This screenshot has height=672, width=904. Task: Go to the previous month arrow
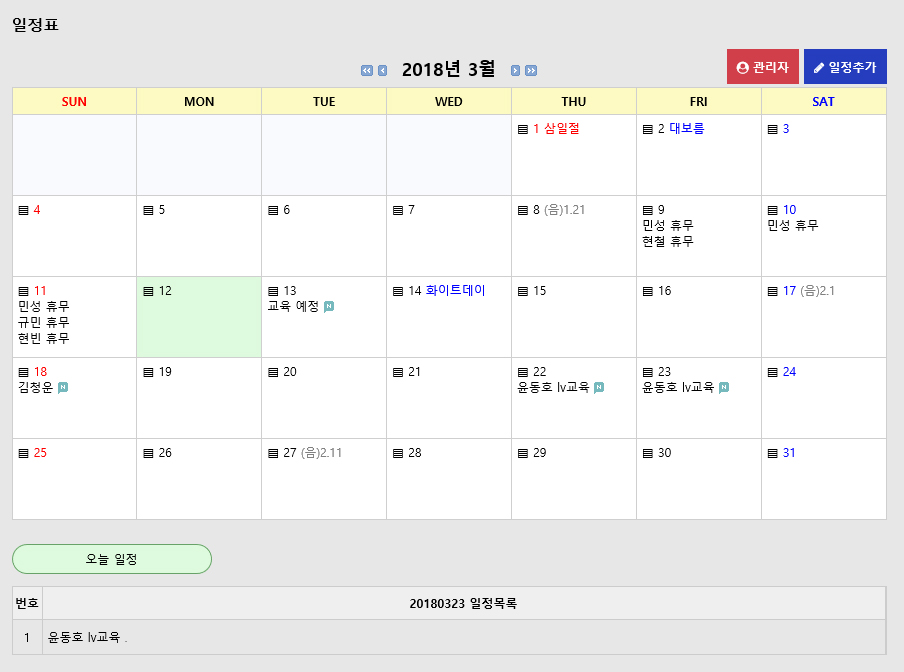tap(382, 70)
